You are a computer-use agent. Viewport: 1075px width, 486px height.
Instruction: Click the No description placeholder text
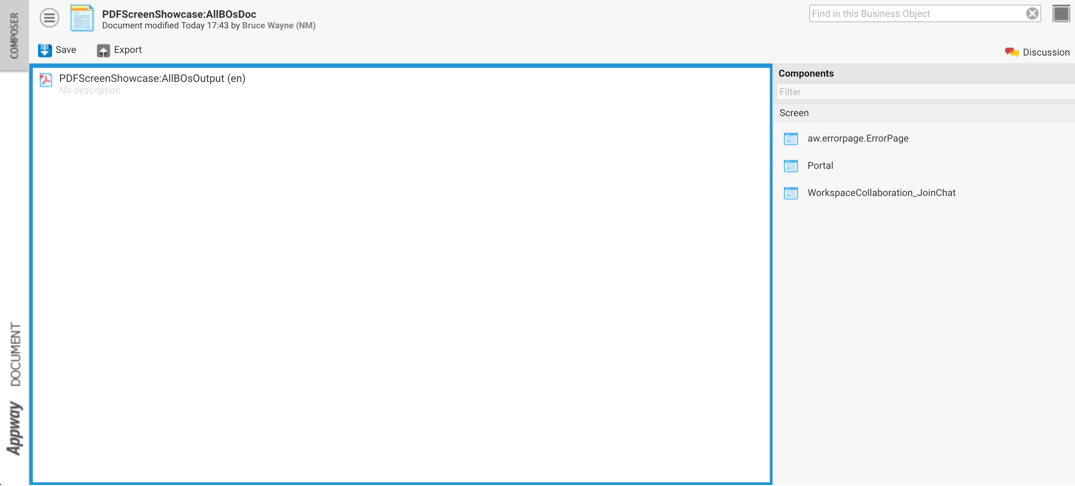(90, 90)
